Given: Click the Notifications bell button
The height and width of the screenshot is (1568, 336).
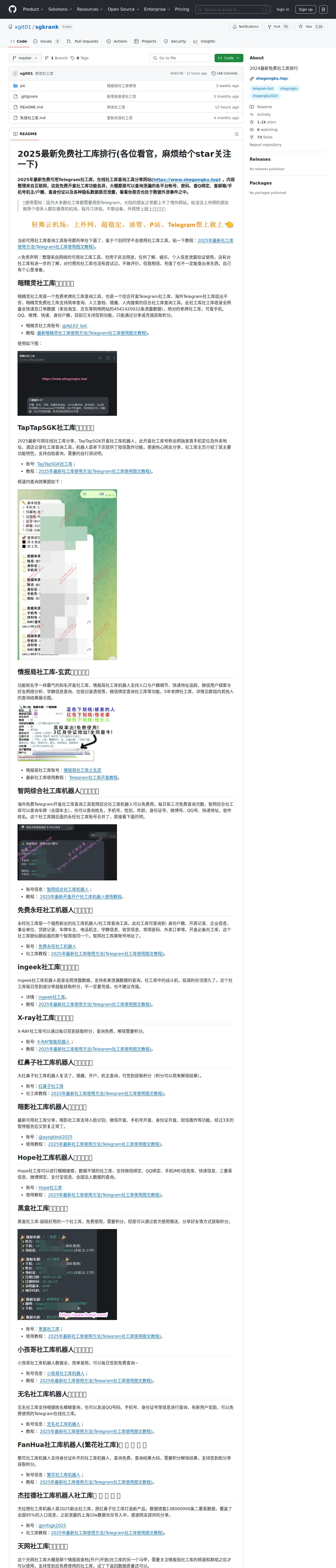Looking at the screenshot, I should tap(246, 27).
